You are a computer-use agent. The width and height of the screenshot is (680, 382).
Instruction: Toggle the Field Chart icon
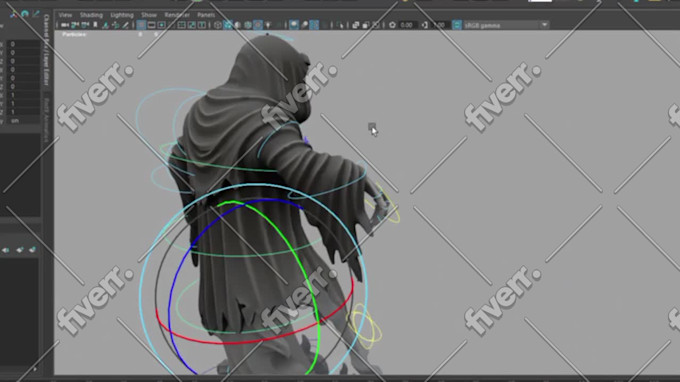(182, 25)
